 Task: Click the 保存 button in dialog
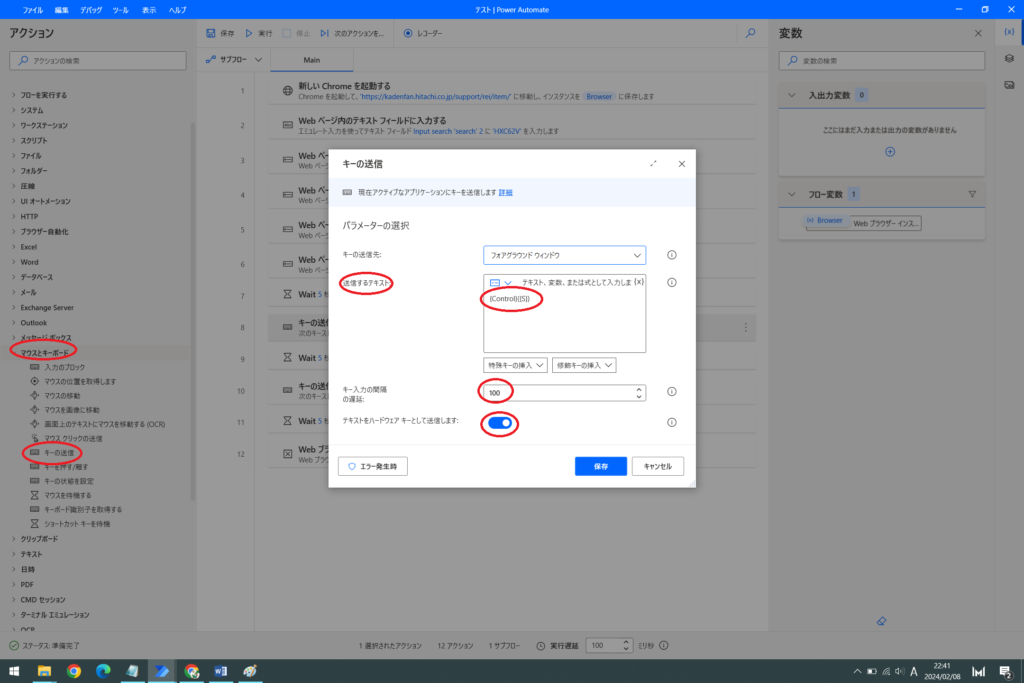point(600,466)
